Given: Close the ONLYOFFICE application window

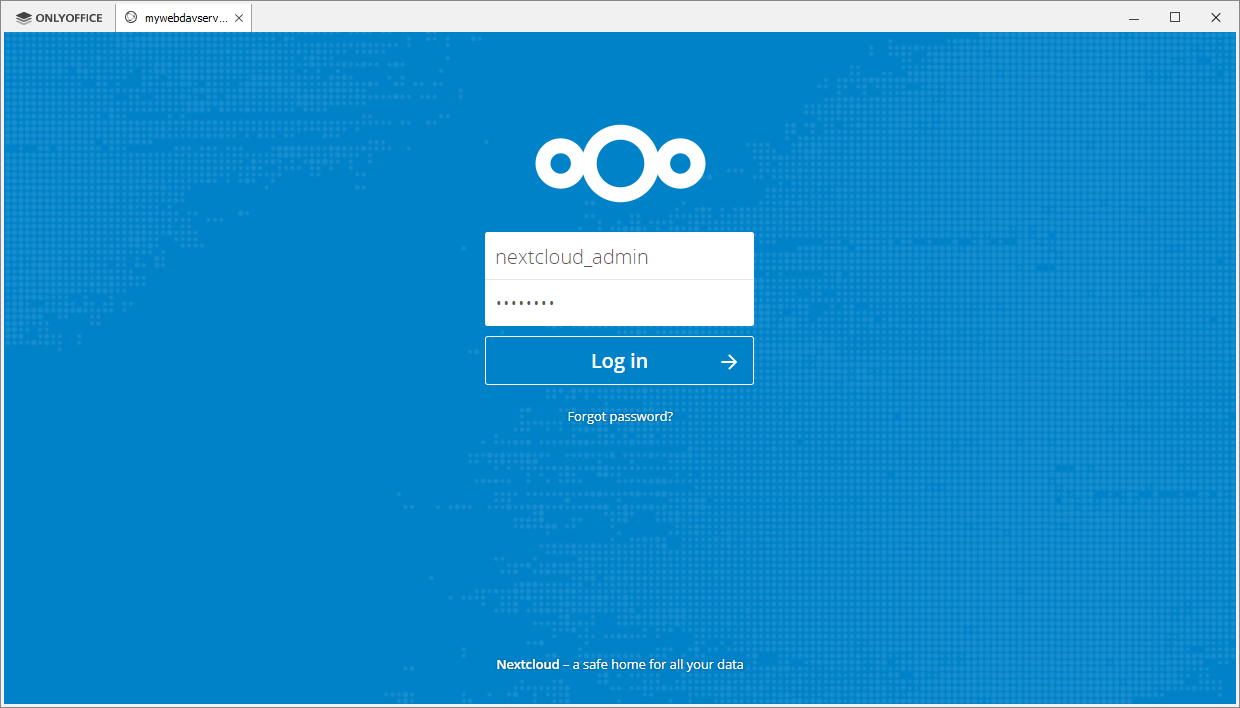Looking at the screenshot, I should tap(1216, 17).
